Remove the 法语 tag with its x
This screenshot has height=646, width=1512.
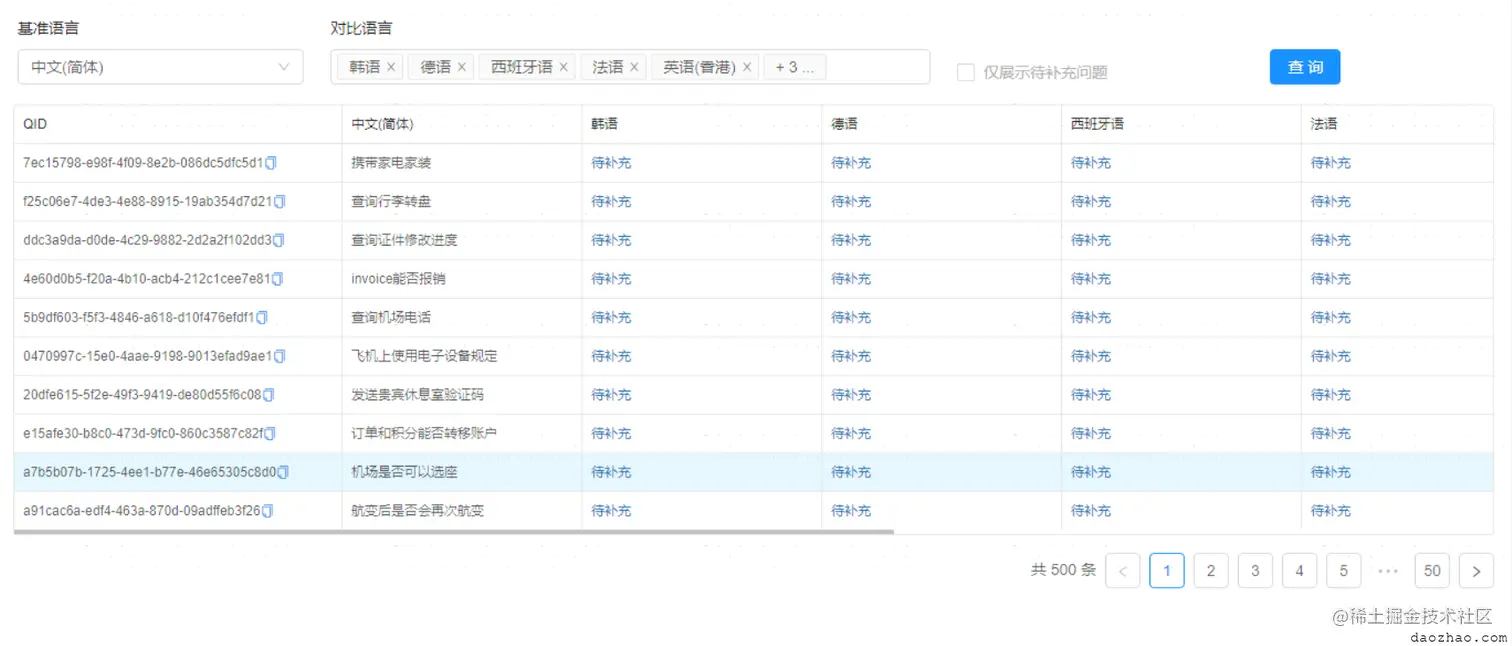pyautogui.click(x=633, y=68)
